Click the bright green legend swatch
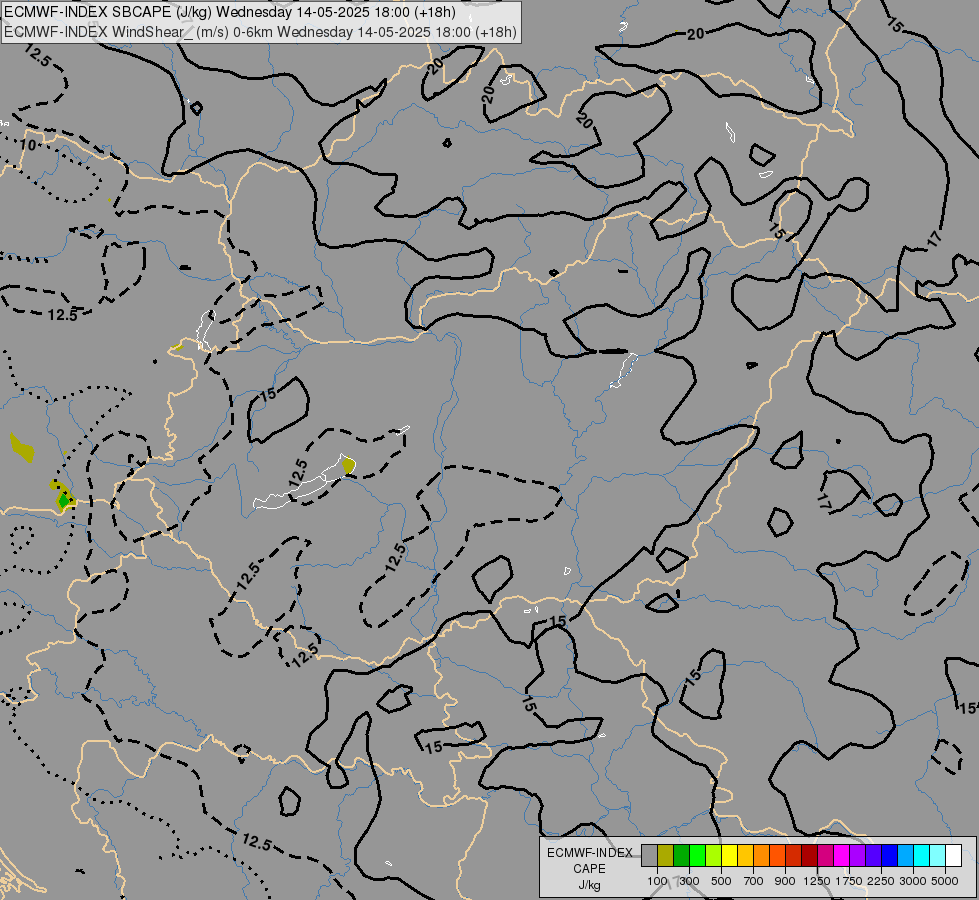This screenshot has width=979, height=900. (x=697, y=856)
